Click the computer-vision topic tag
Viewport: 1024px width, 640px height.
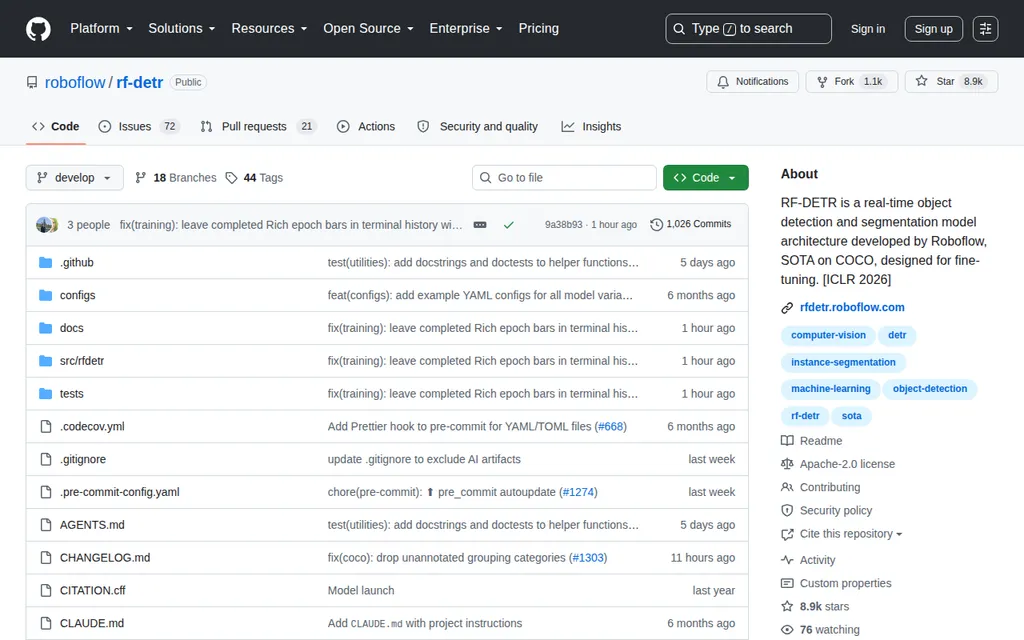(828, 335)
